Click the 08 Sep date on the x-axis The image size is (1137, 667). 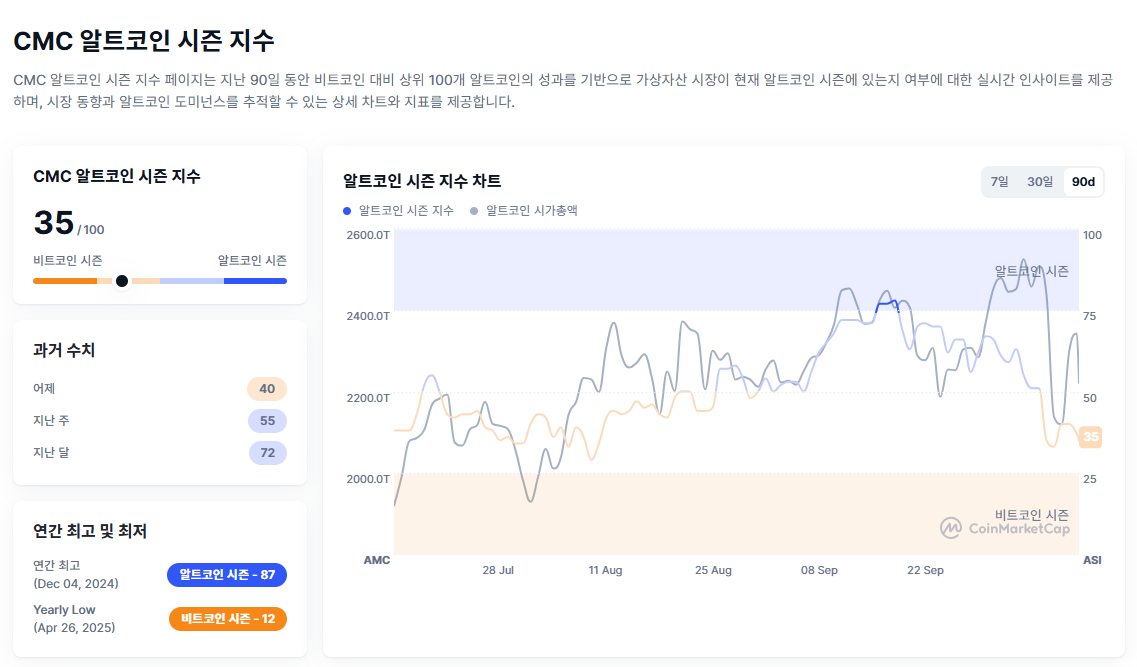point(819,570)
